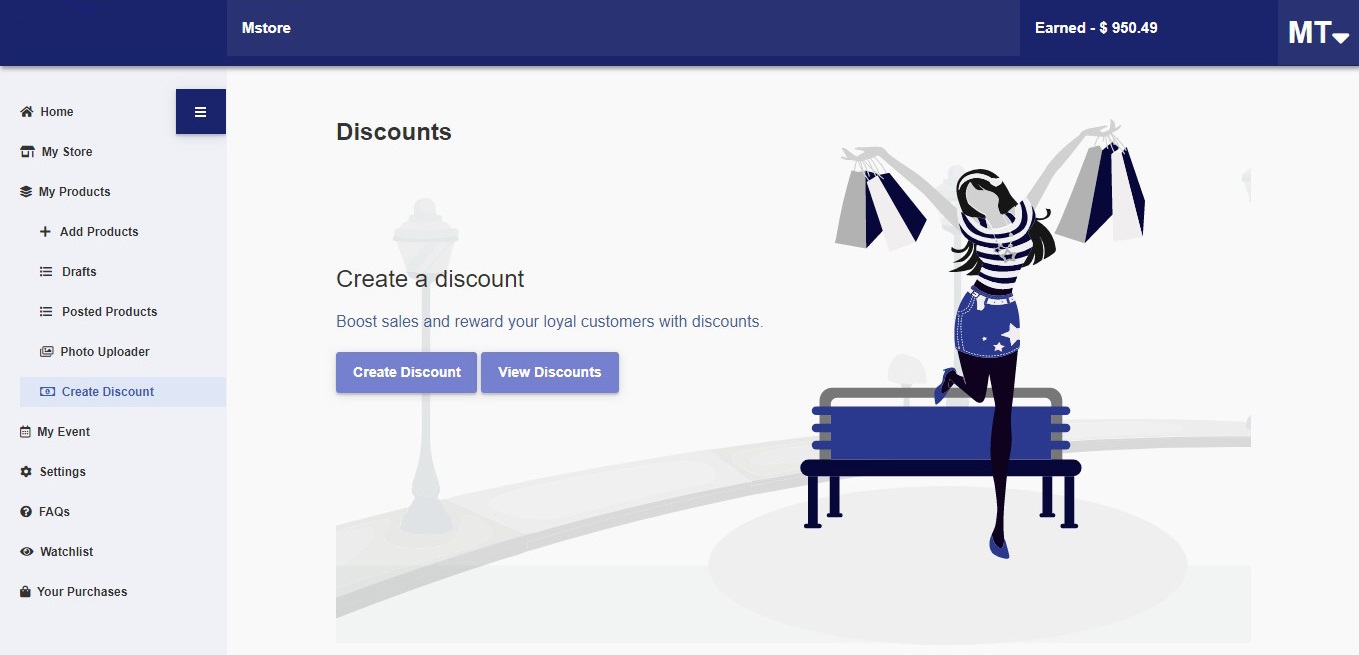The width and height of the screenshot is (1359, 655).
Task: Click the Mstore title in the header
Action: tap(266, 28)
